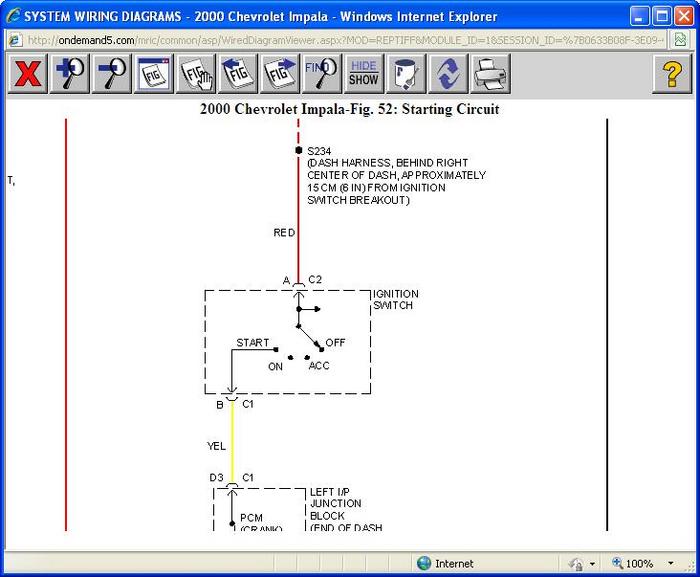
Task: Zoom in with the plus magnifier
Action: click(x=70, y=74)
